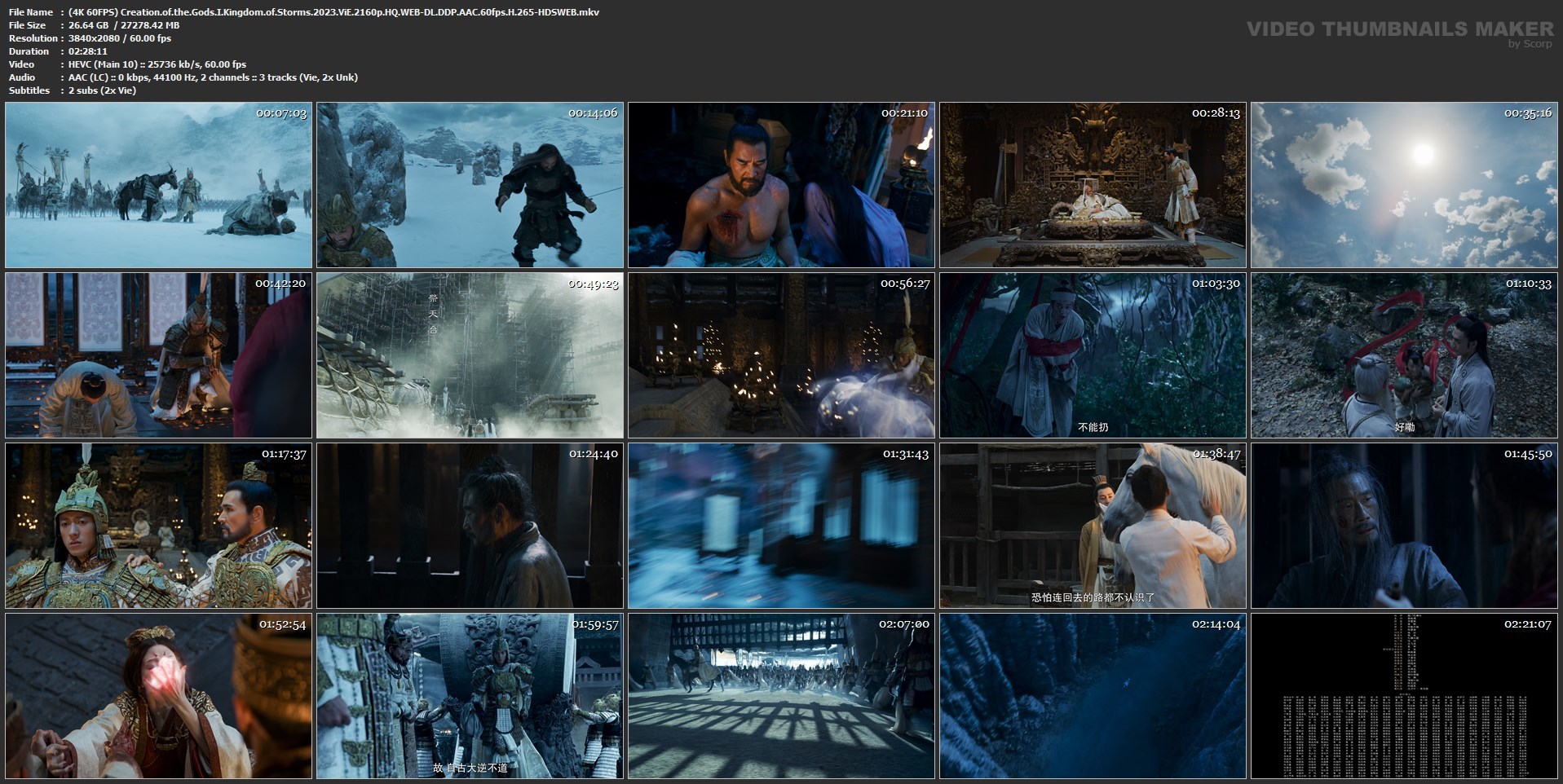Select the sky thumbnail at 00:35:16
The image size is (1563, 784).
point(1404,185)
